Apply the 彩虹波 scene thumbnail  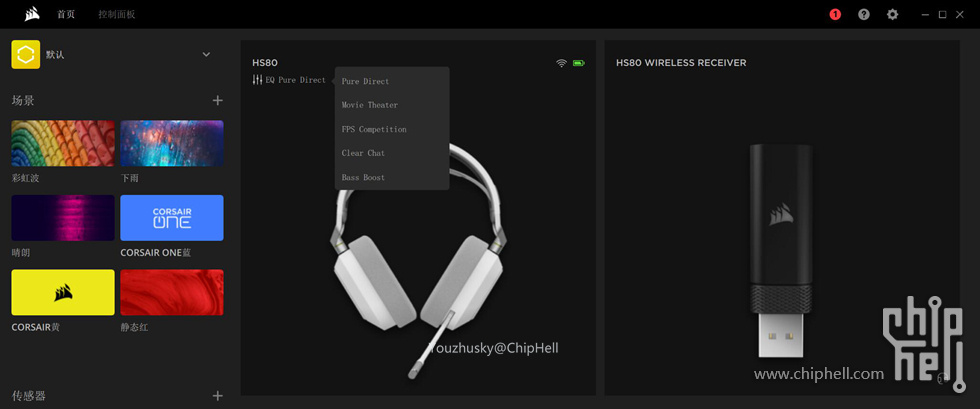coord(63,143)
